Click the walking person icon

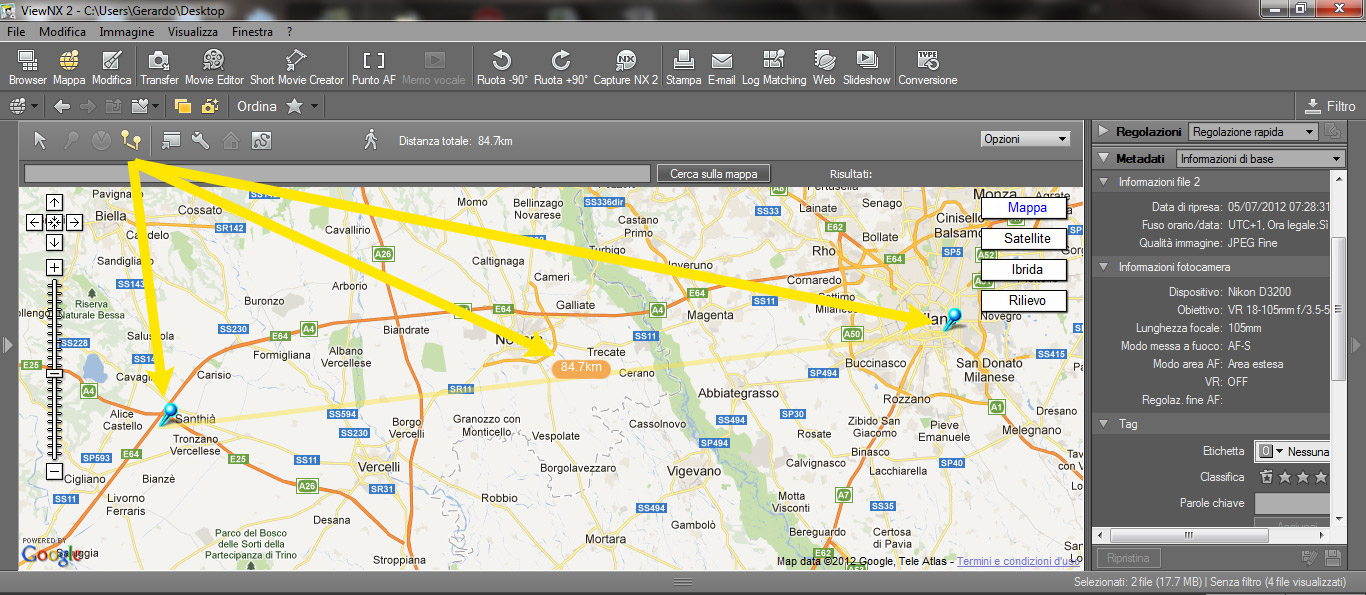(x=372, y=139)
